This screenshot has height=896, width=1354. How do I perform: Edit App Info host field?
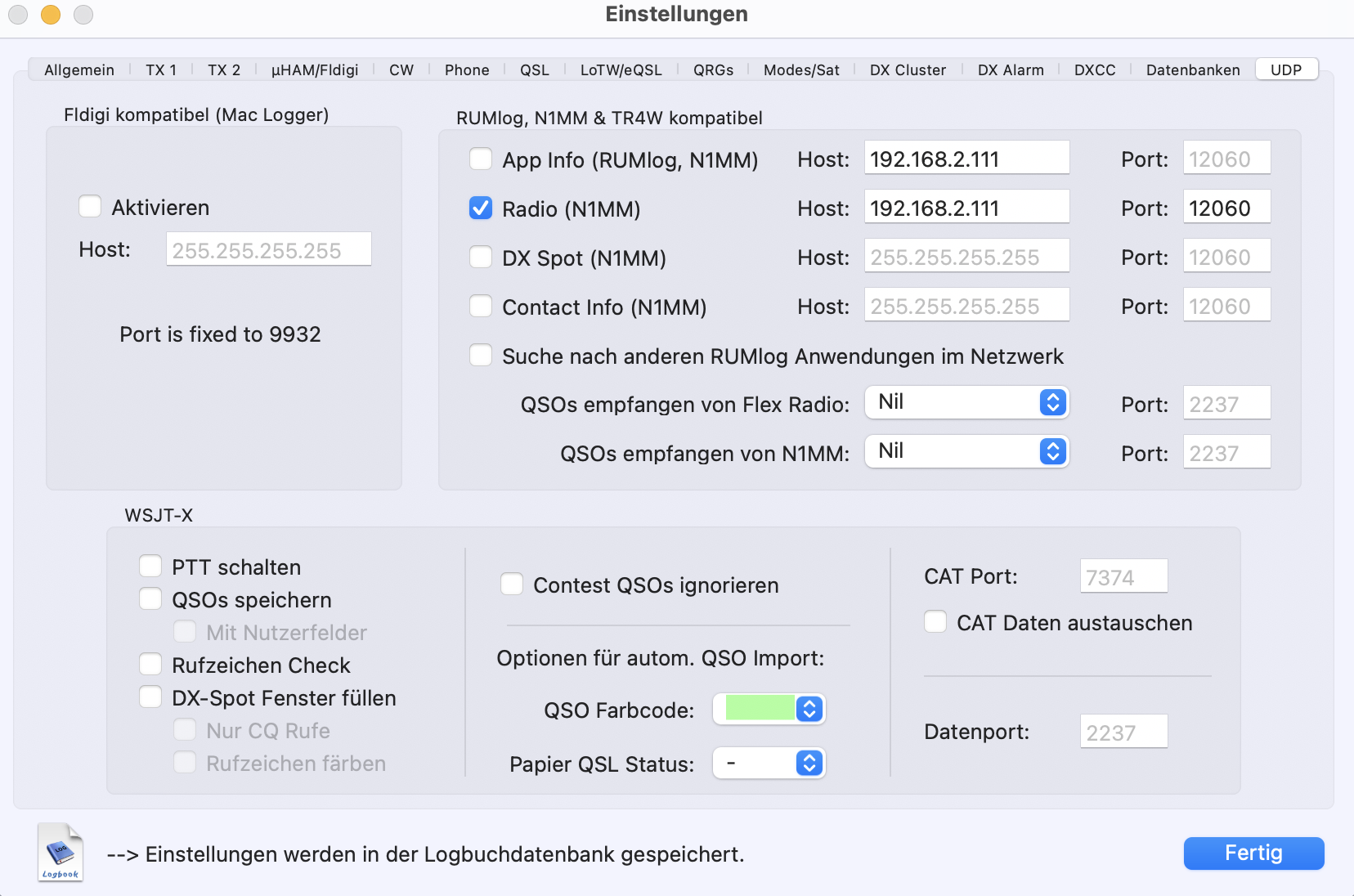(967, 158)
